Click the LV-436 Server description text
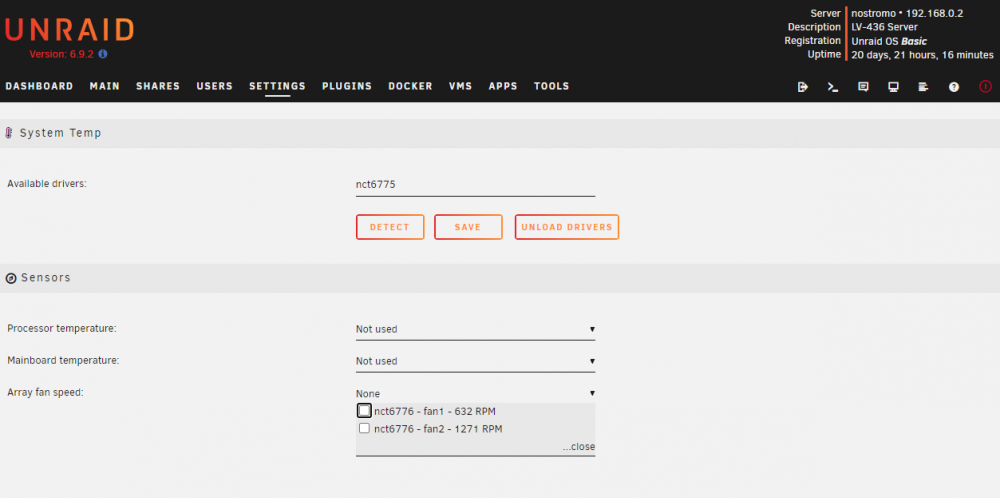The image size is (1000, 498). tap(885, 27)
